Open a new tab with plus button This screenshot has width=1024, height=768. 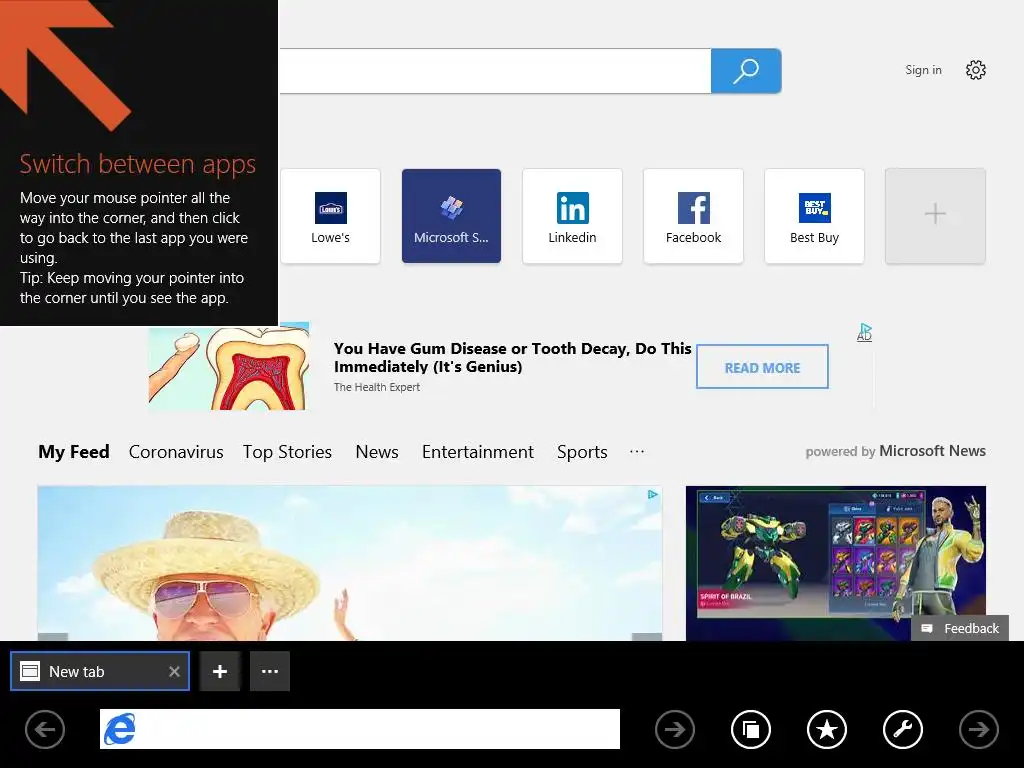point(220,671)
